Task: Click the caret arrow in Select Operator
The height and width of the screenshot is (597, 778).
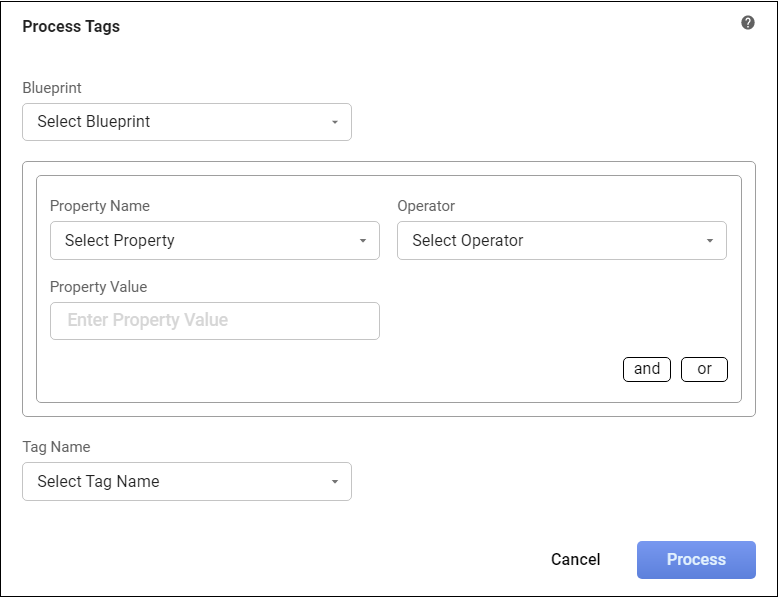Action: click(x=710, y=241)
